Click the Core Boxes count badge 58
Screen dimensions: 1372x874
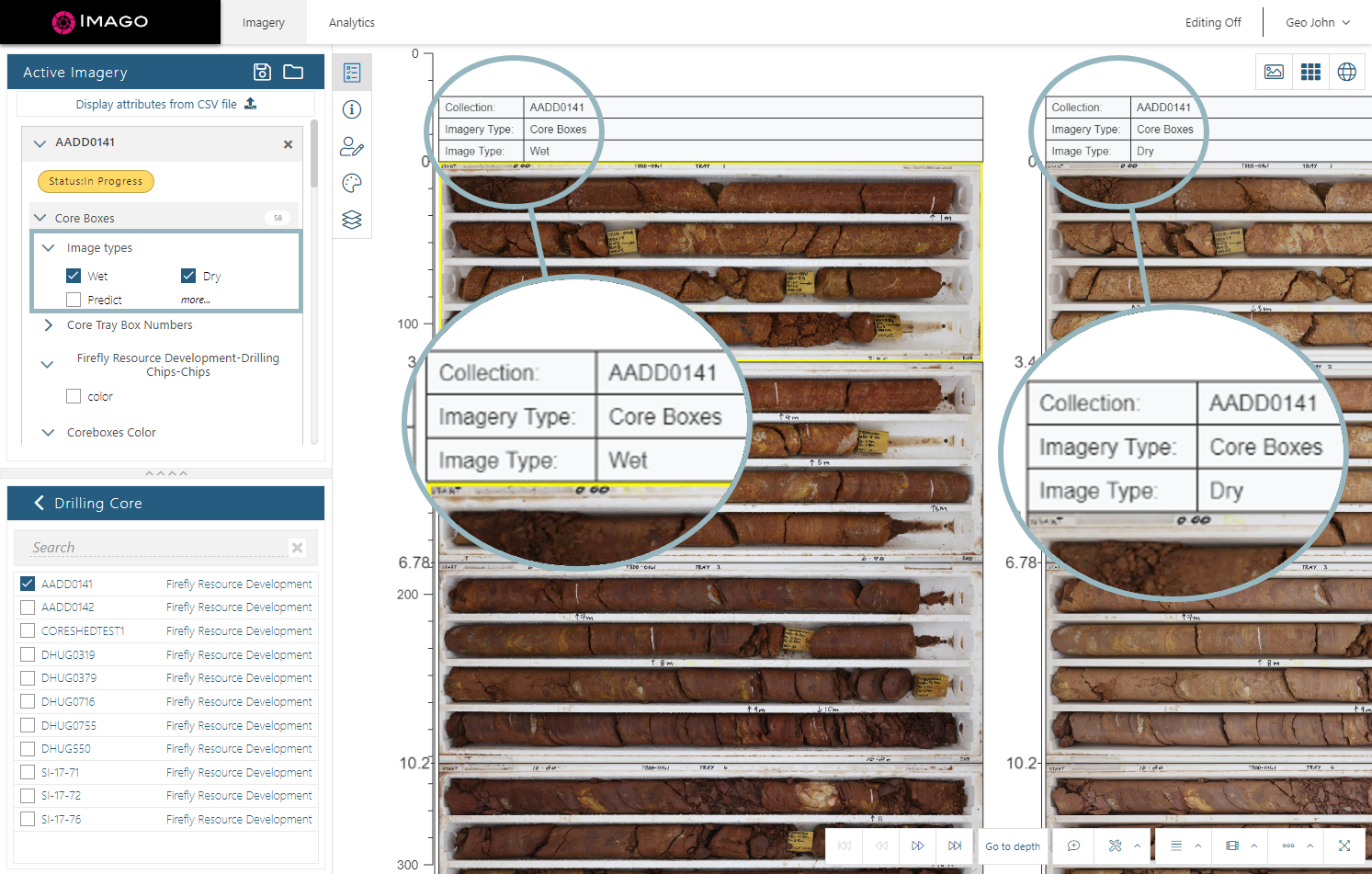point(278,218)
